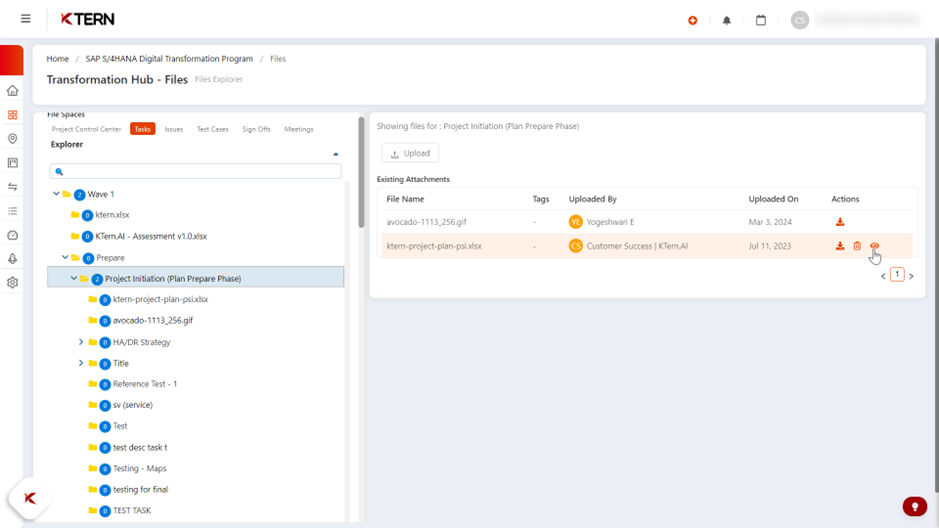939x528 pixels.
Task: Select TEST TASK folder
Action: (132, 510)
